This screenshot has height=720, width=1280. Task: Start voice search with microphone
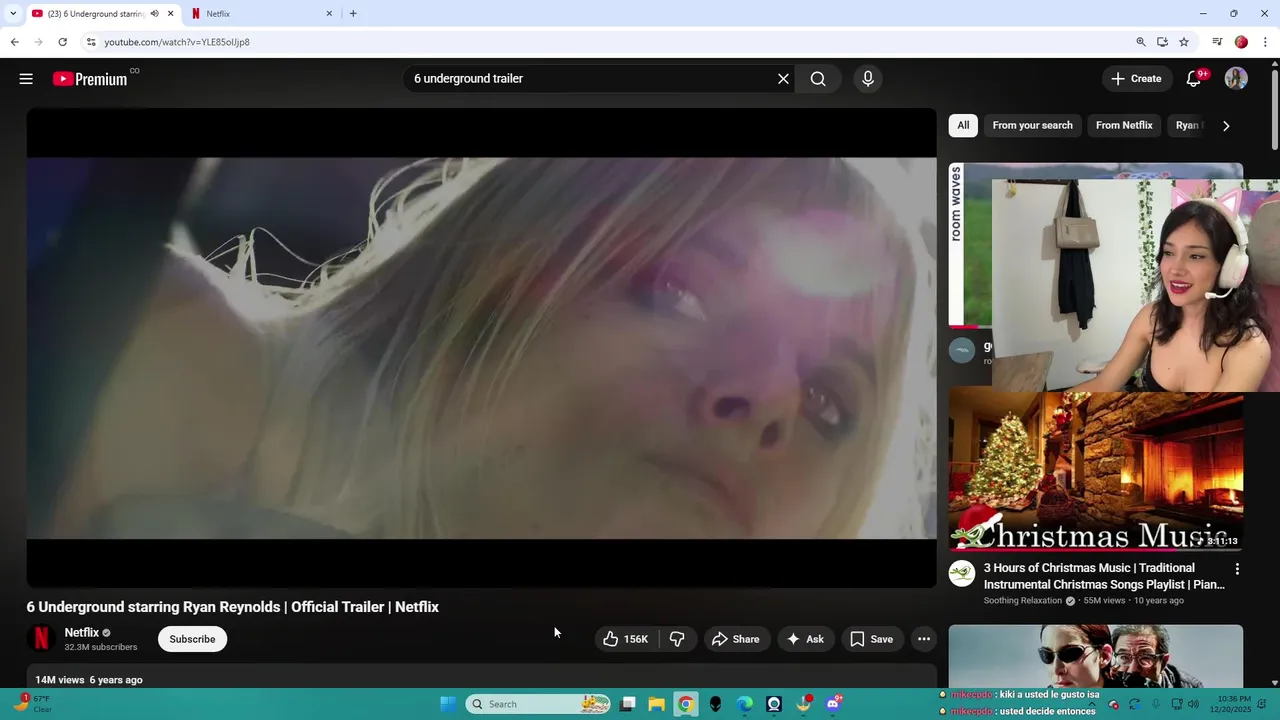(x=868, y=79)
